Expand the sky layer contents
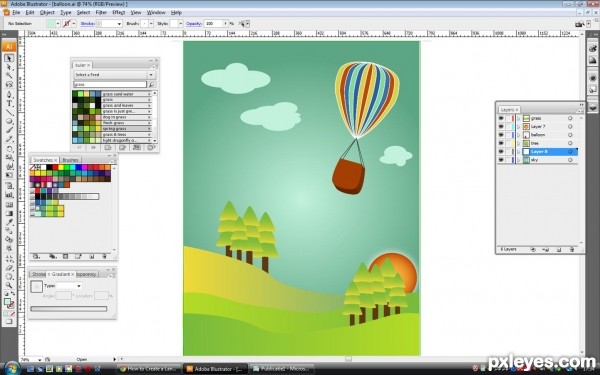The height and width of the screenshot is (375, 600). tap(519, 160)
